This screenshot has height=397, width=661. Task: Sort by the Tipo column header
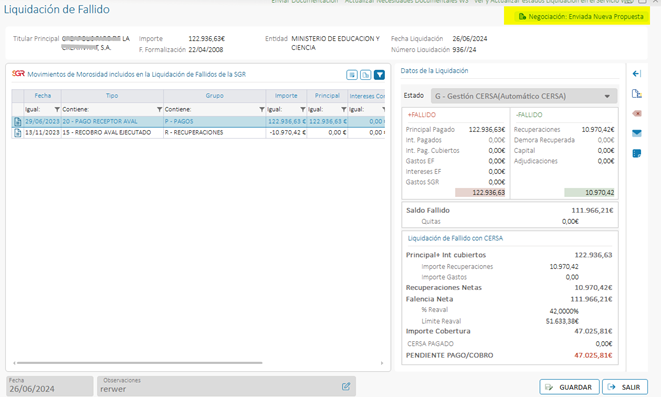click(112, 96)
